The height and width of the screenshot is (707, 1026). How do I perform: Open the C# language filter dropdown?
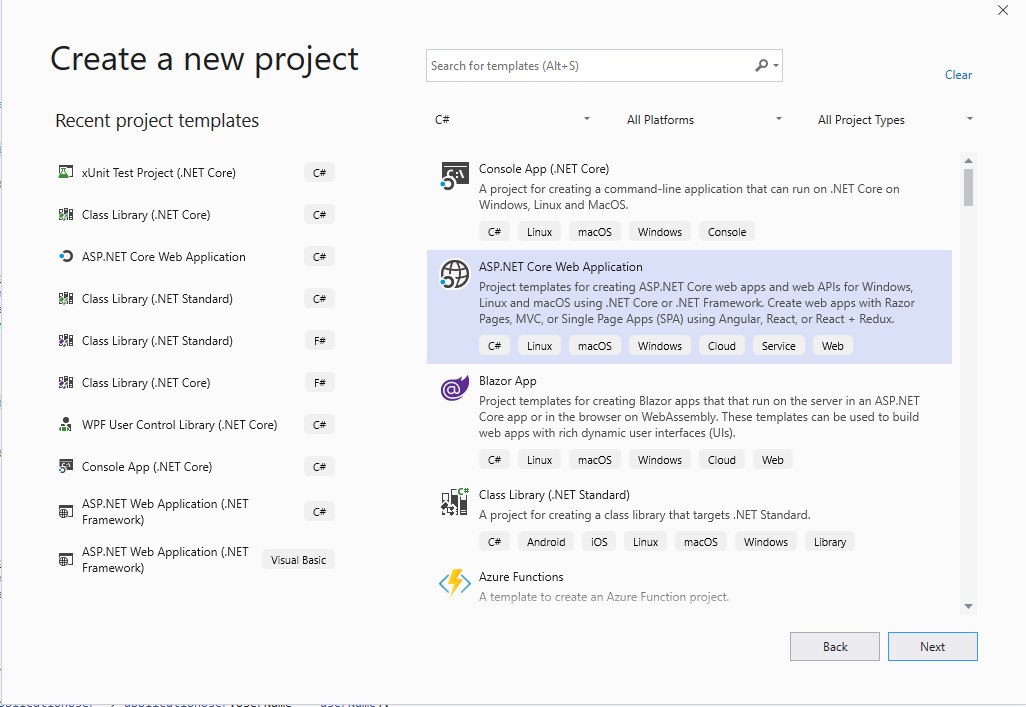512,119
